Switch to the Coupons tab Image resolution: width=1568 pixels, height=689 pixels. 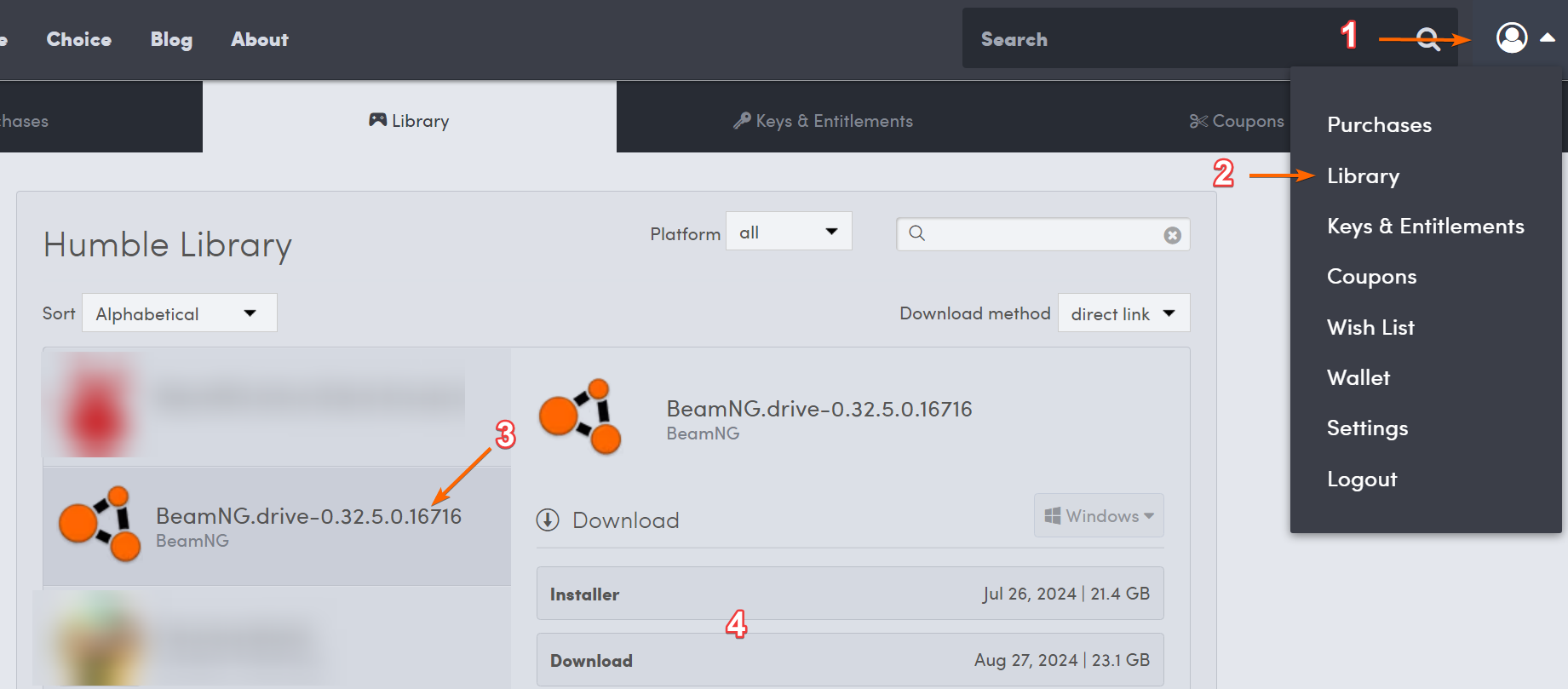coord(1237,121)
